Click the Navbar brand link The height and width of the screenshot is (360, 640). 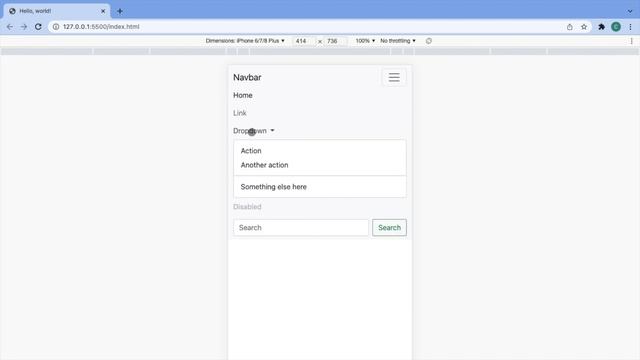point(247,78)
